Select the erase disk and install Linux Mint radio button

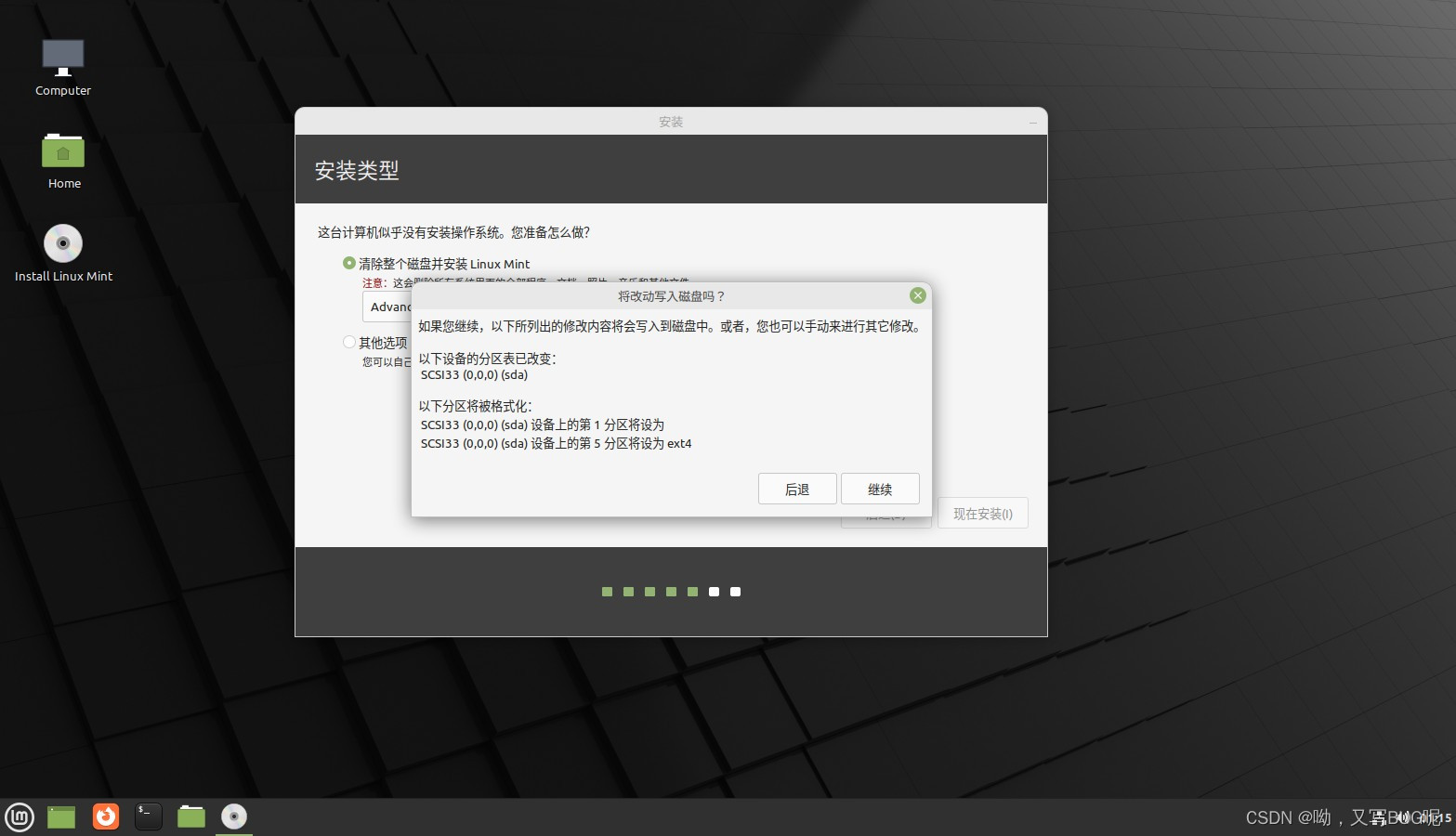pyautogui.click(x=349, y=264)
